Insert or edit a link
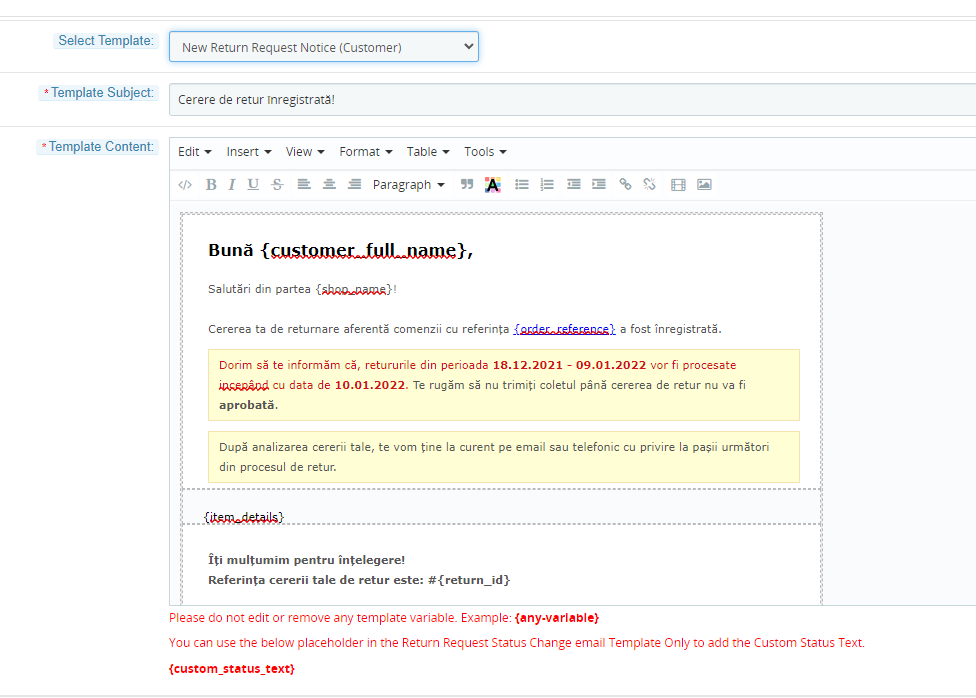Image resolution: width=976 pixels, height=698 pixels. click(626, 184)
